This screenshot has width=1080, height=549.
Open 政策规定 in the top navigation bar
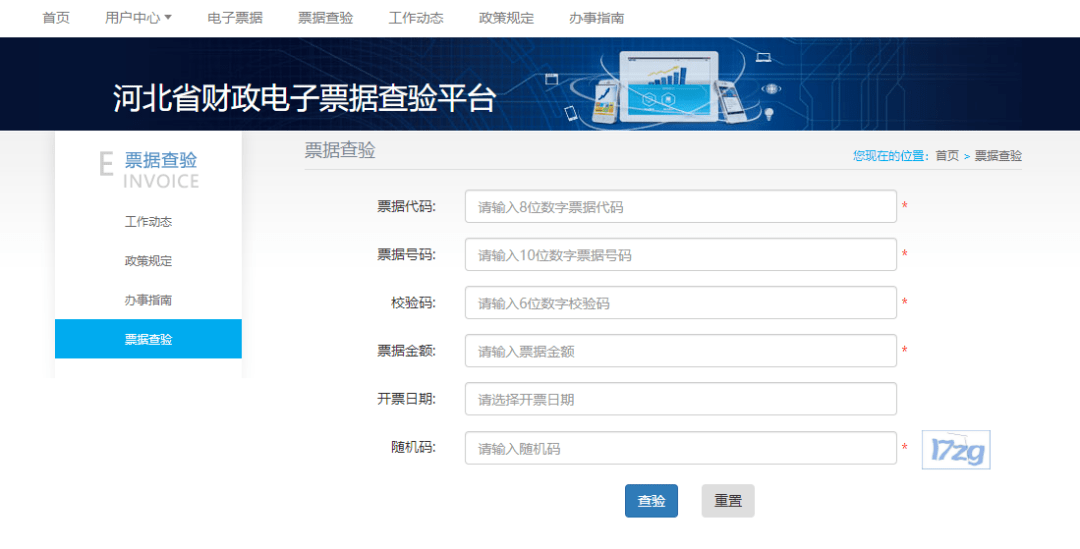pos(506,18)
